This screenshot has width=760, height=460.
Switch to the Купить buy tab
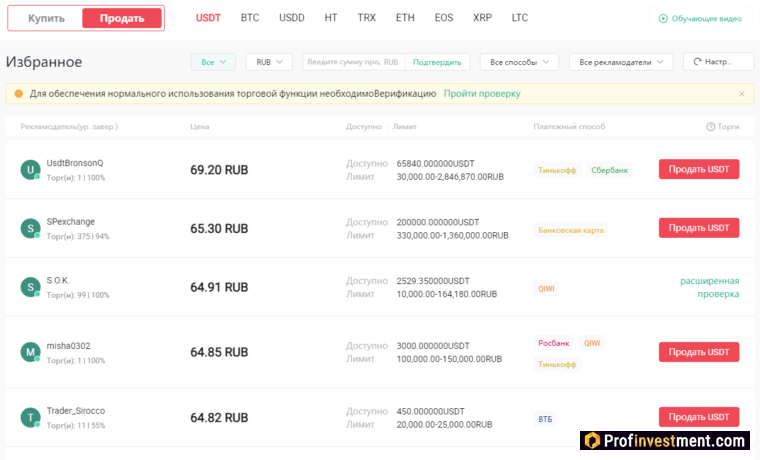(46, 18)
